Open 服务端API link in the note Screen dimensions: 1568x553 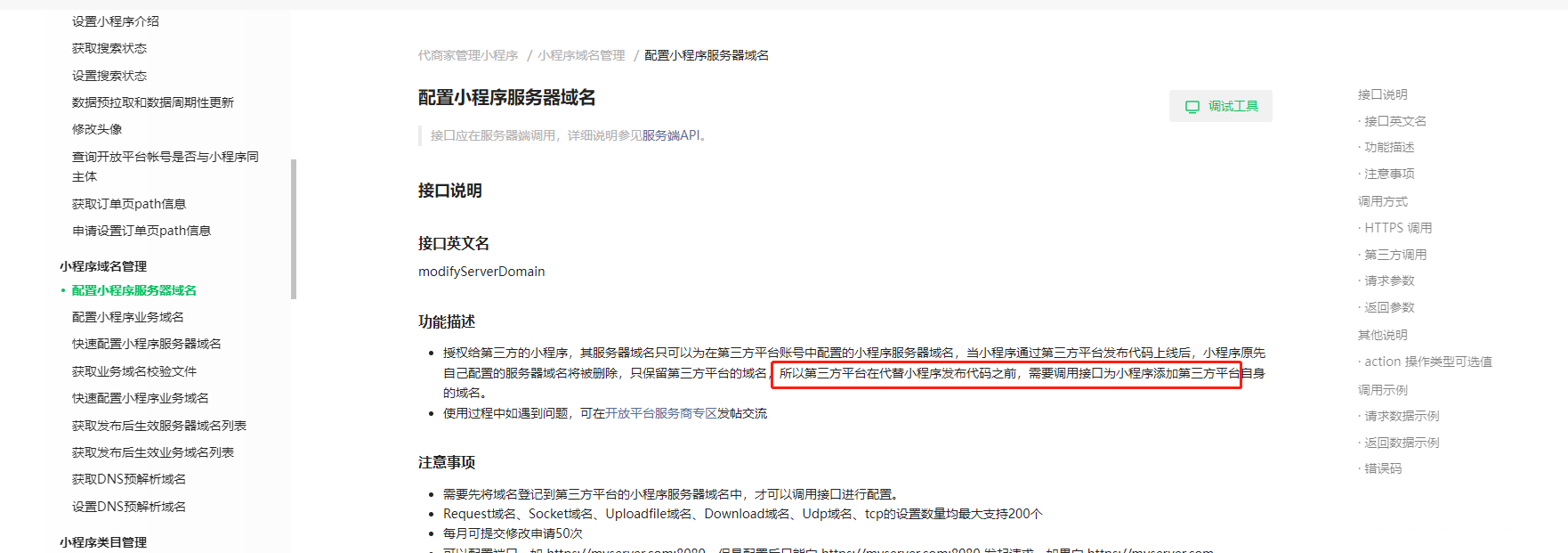pyautogui.click(x=674, y=135)
